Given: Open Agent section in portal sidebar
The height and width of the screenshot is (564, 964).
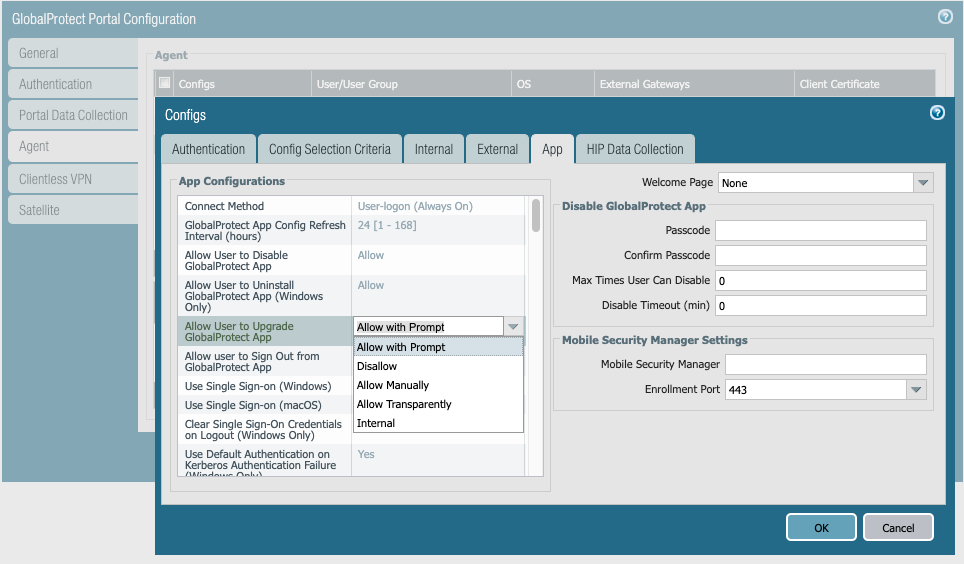Looking at the screenshot, I should [73, 146].
